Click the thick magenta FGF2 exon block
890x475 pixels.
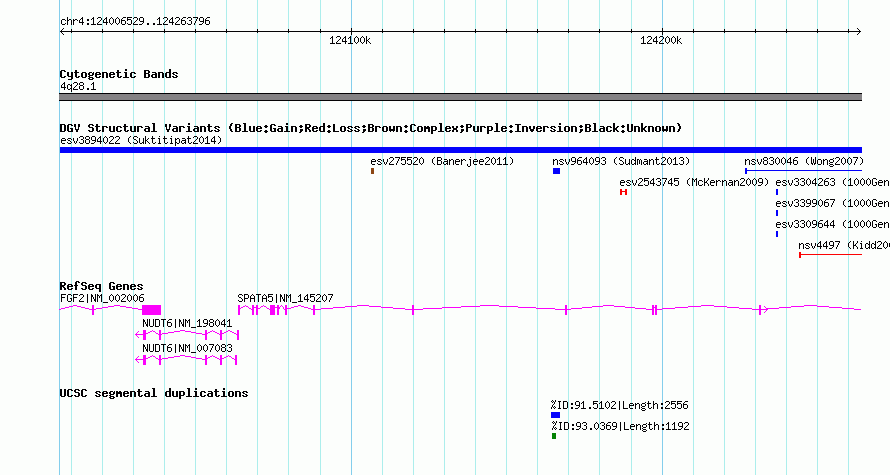point(152,310)
